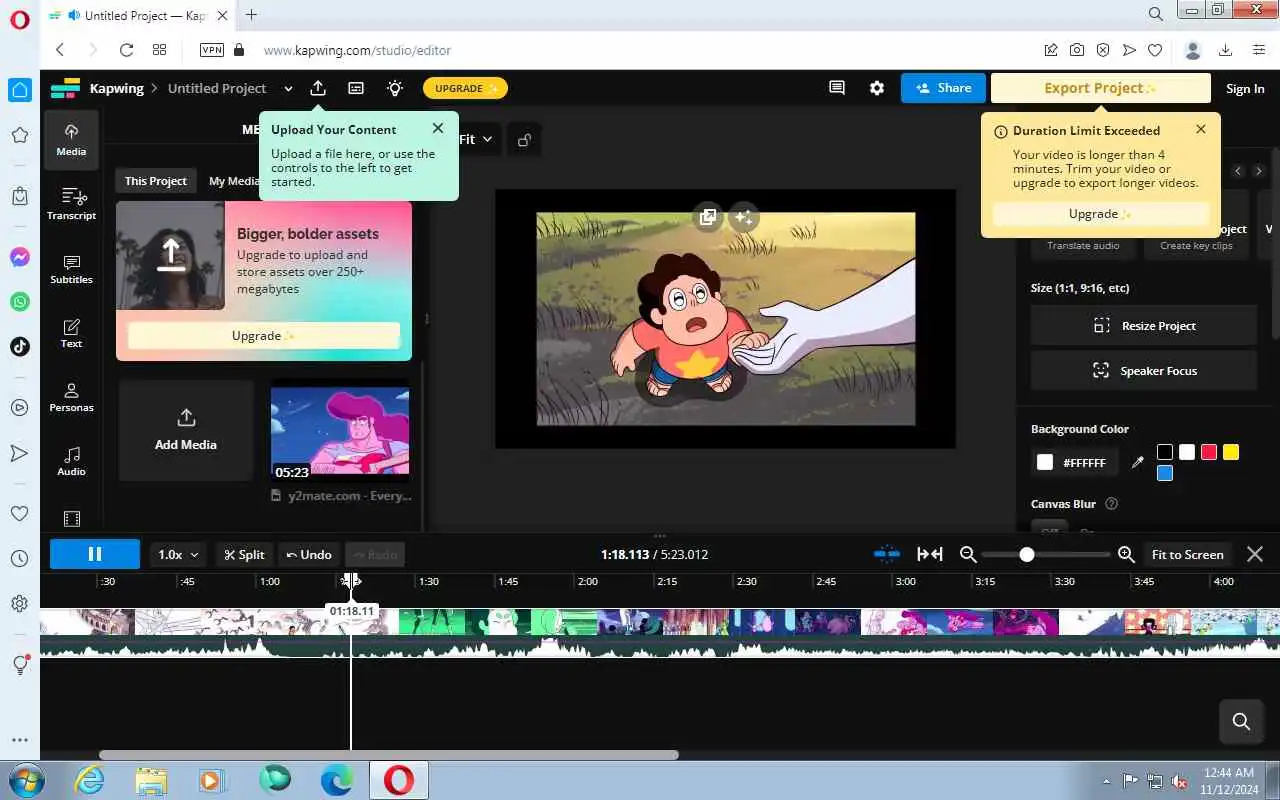Click Upgrade in the Duration Limit notice

tap(1100, 214)
